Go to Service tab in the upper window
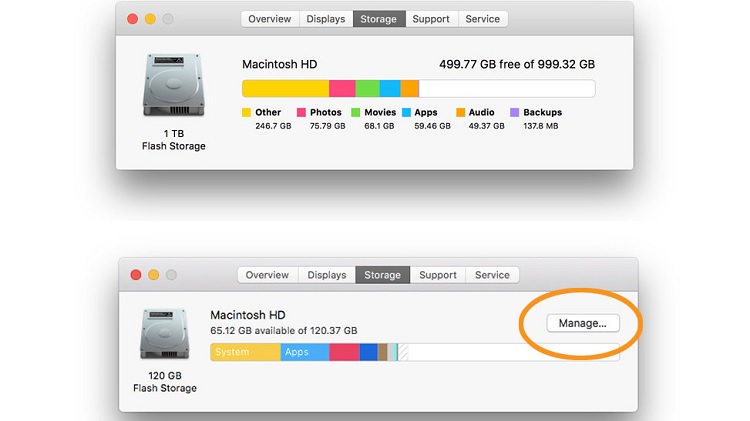The image size is (750, 421). tap(483, 19)
